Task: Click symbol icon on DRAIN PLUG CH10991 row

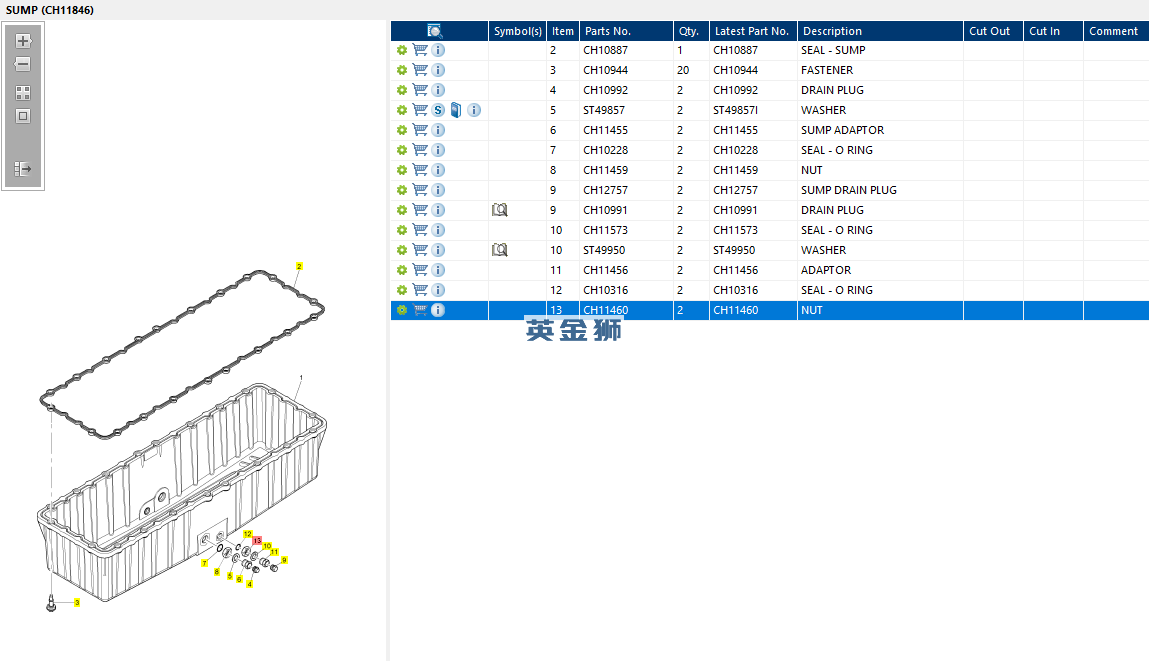Action: click(x=500, y=210)
